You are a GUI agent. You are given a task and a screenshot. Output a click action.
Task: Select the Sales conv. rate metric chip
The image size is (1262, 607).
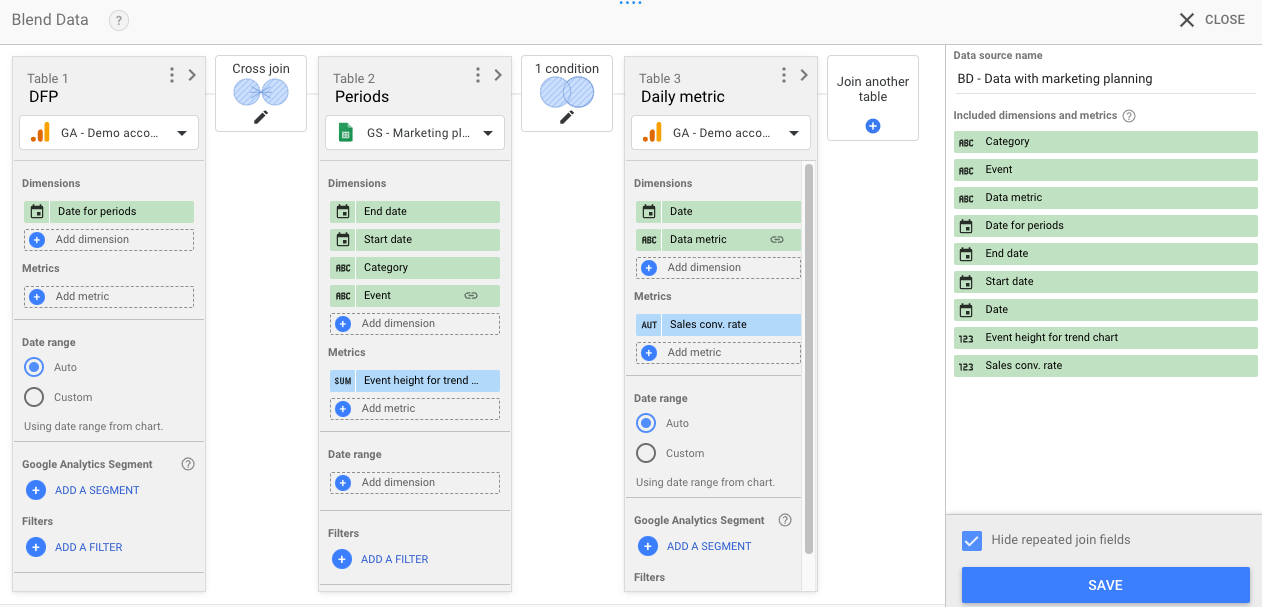point(718,325)
